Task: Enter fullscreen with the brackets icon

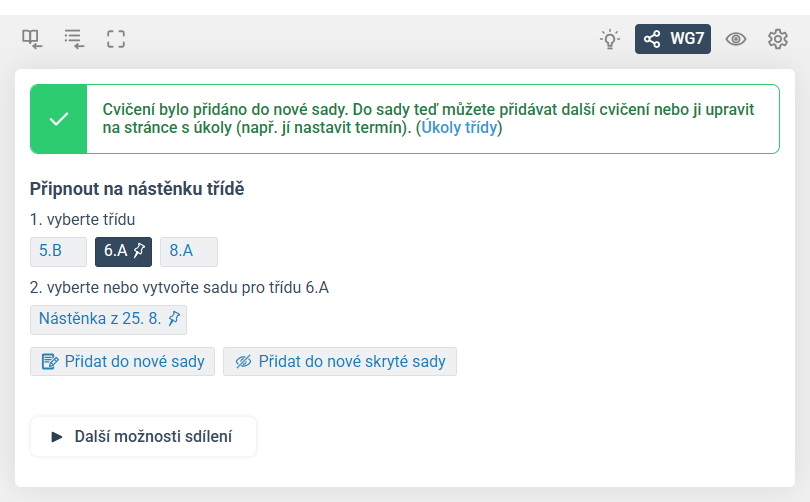Action: [116, 39]
